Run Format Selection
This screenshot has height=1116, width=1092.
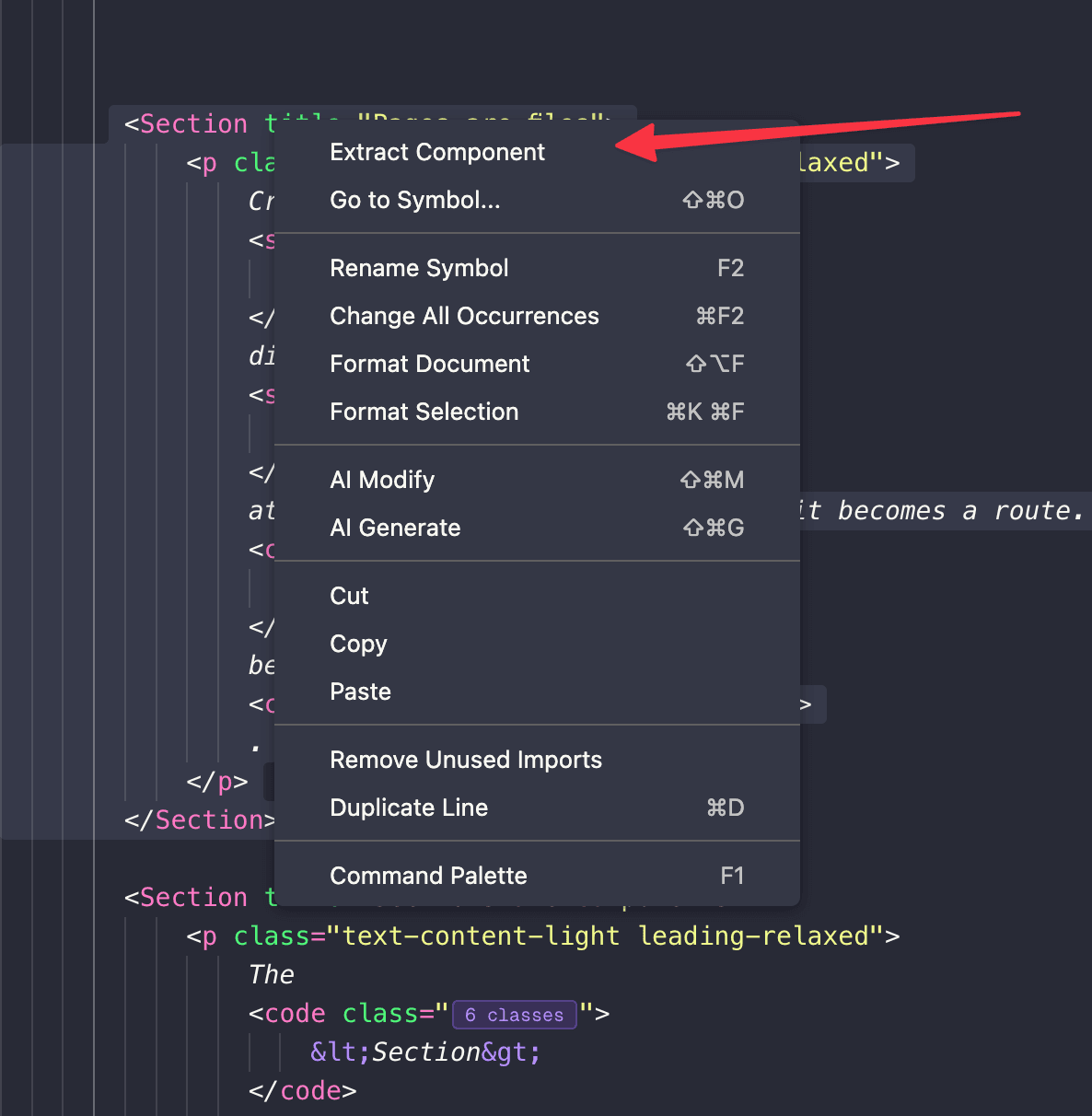click(x=424, y=412)
